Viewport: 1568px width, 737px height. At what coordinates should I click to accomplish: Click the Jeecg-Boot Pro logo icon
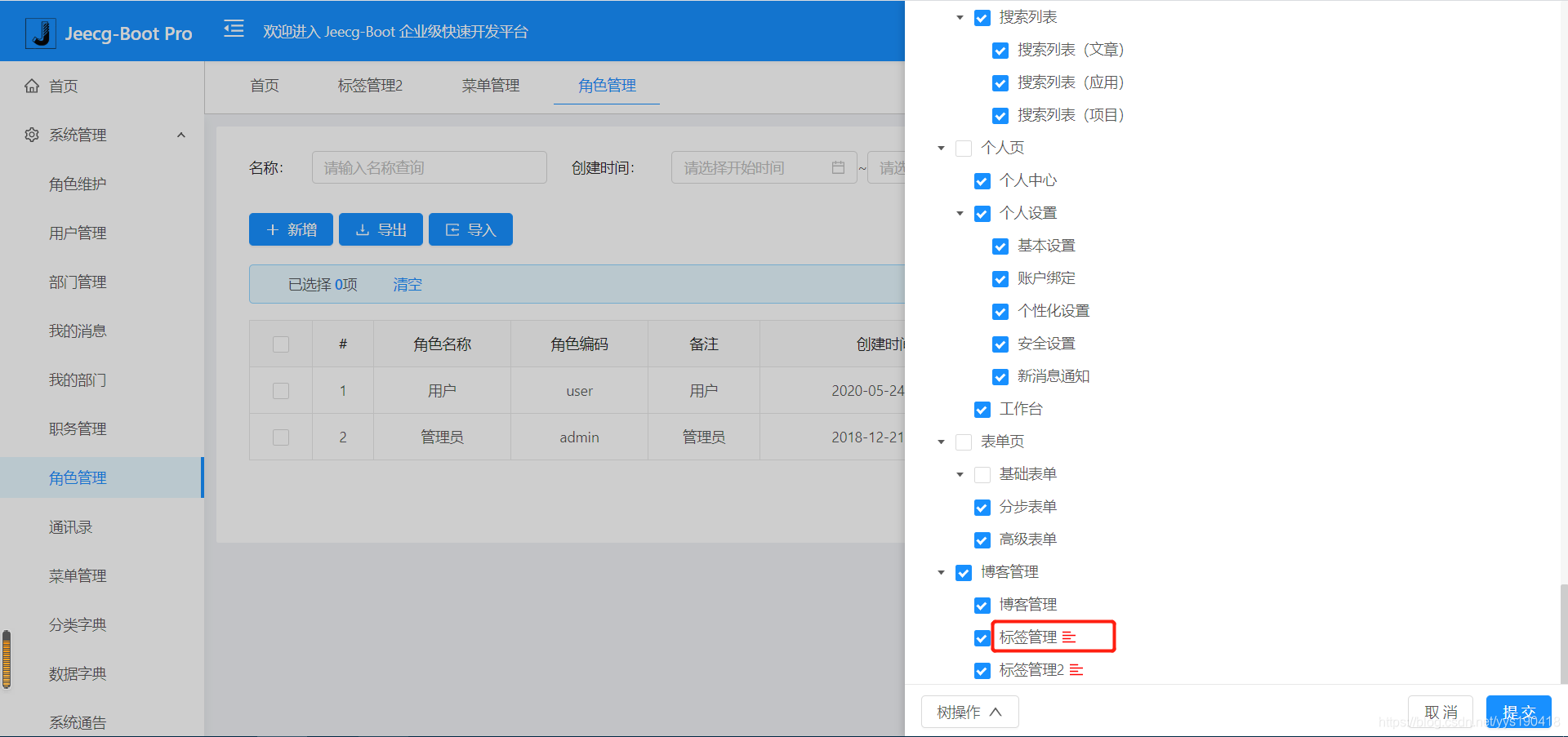point(41,33)
